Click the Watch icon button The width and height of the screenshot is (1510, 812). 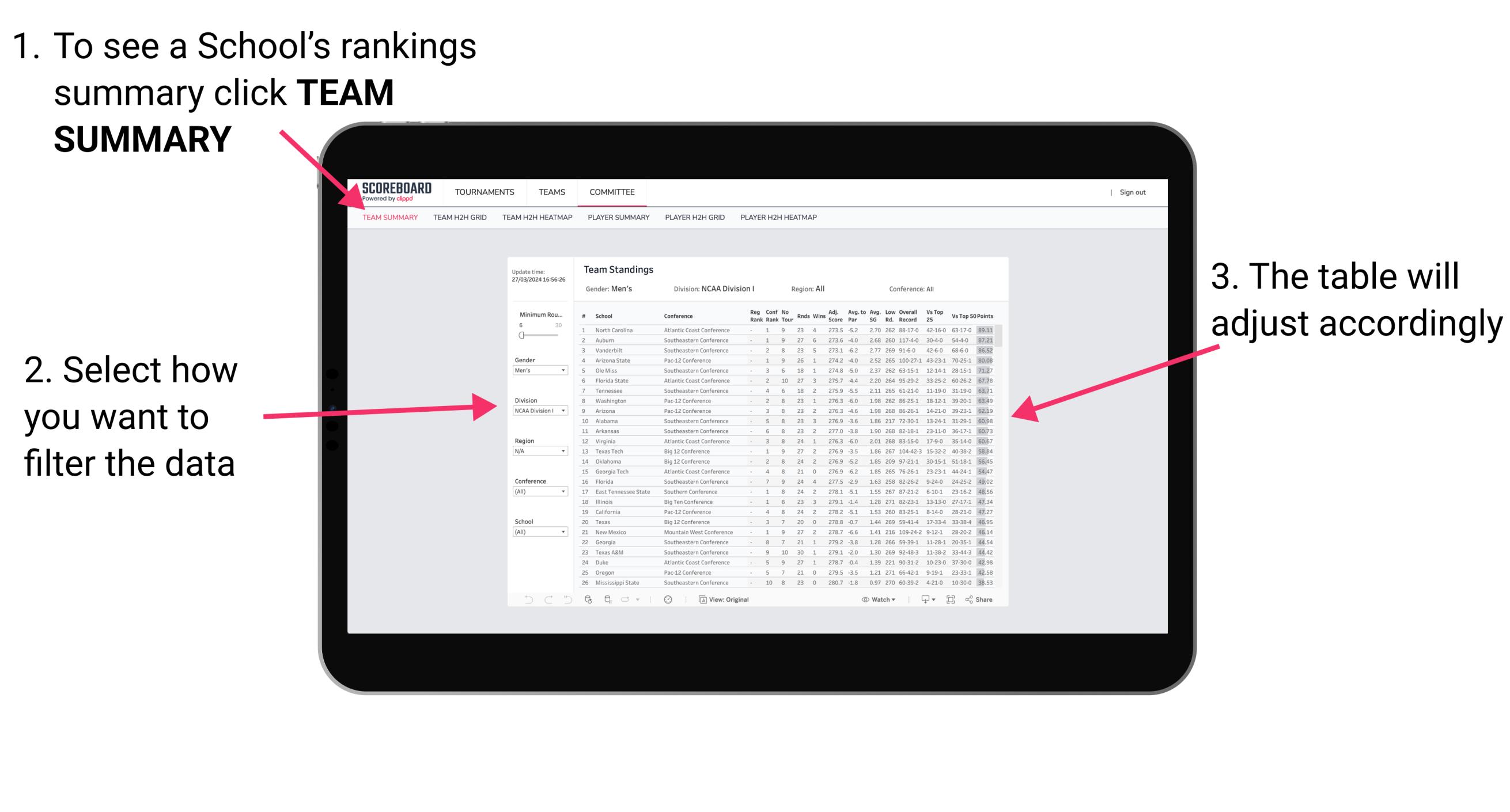(862, 600)
